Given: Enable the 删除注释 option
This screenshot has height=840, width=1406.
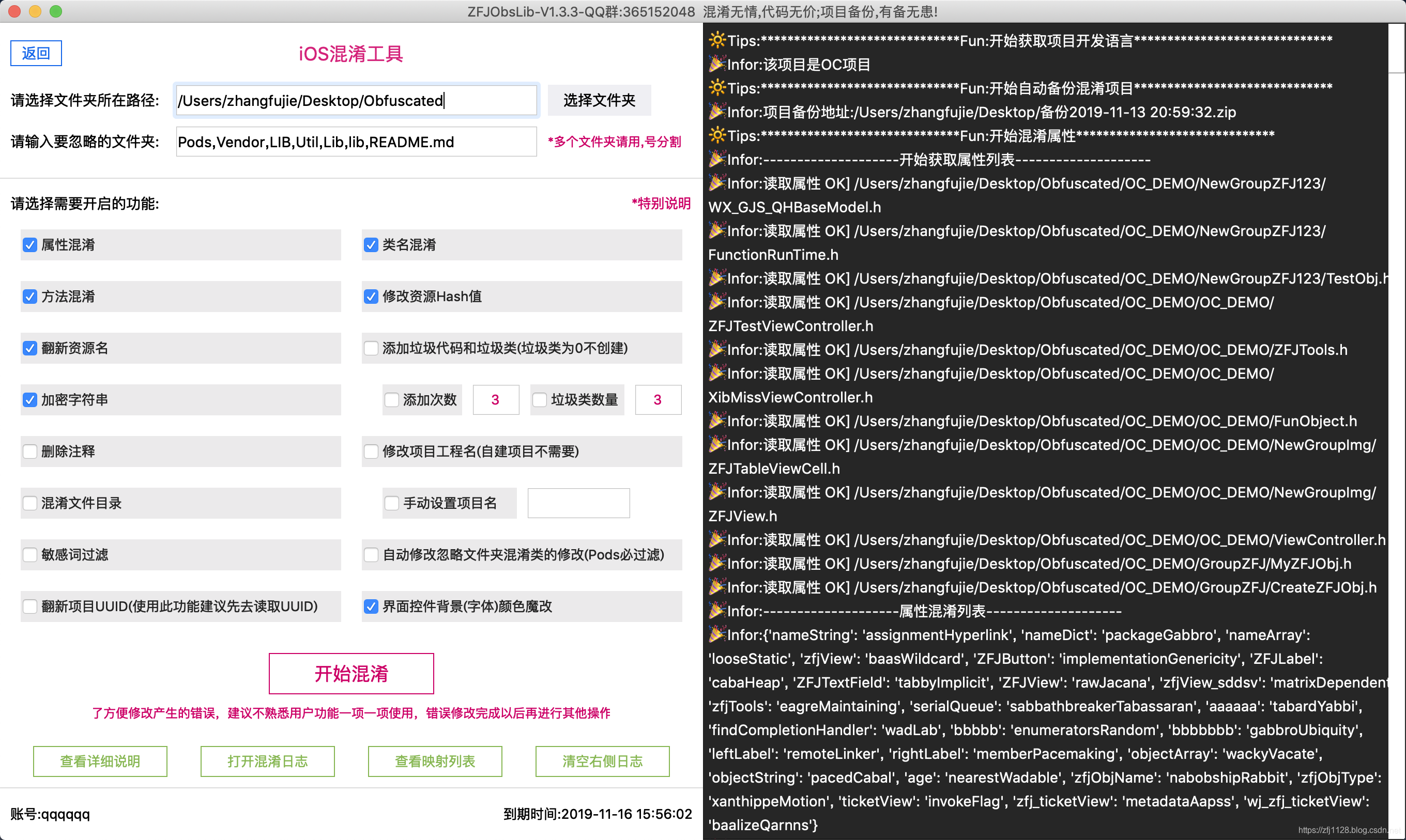Looking at the screenshot, I should [30, 451].
